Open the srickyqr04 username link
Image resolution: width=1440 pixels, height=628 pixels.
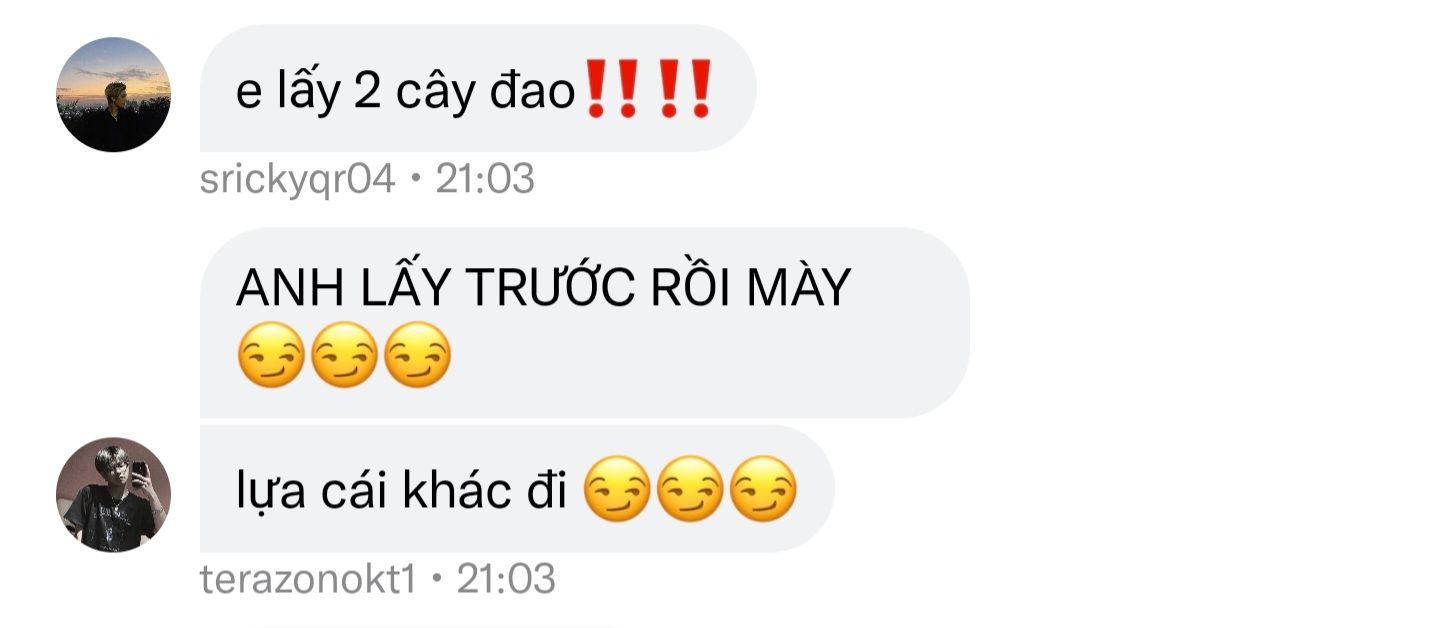tap(297, 180)
